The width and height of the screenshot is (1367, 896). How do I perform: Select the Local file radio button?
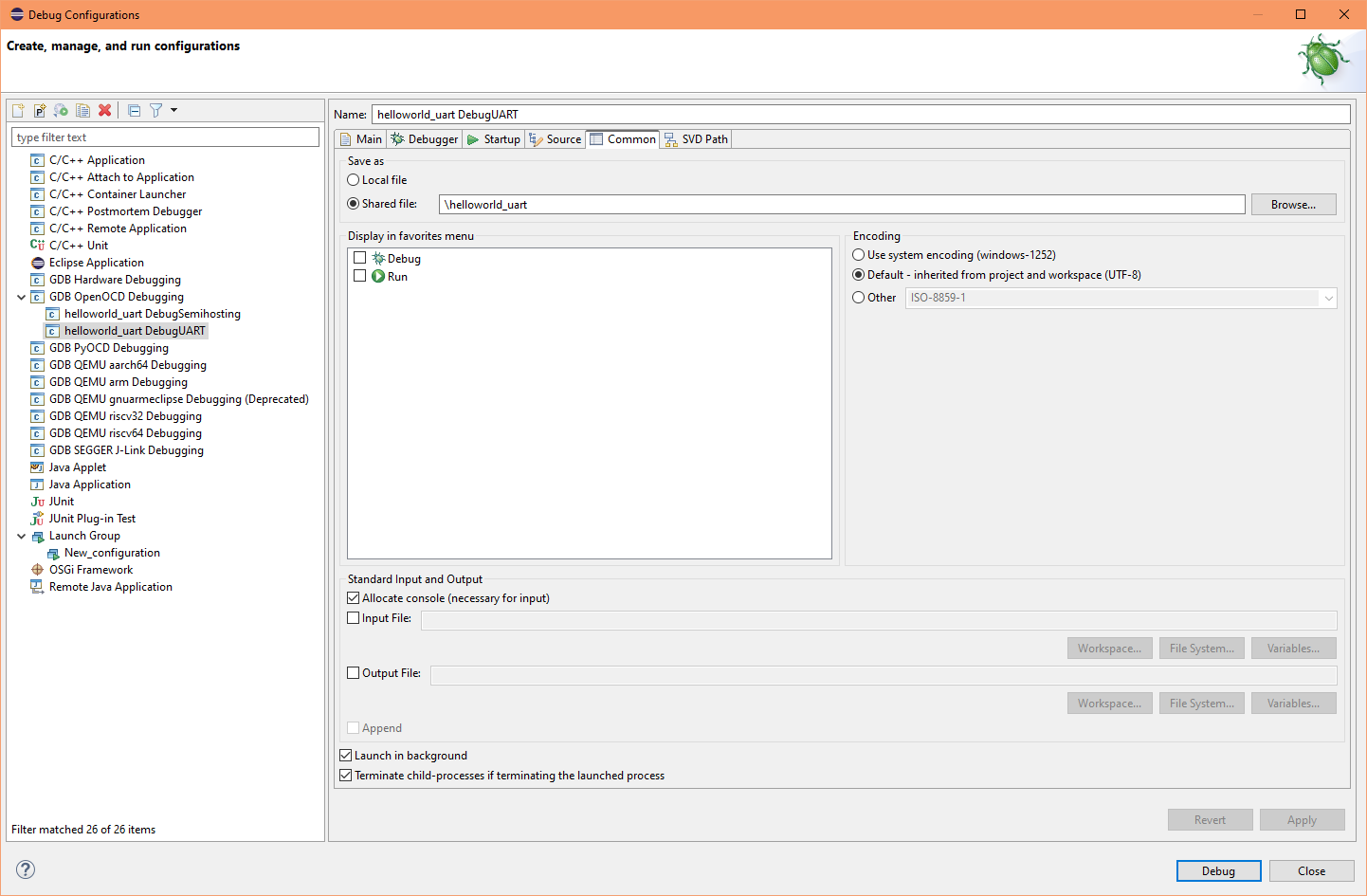(354, 180)
